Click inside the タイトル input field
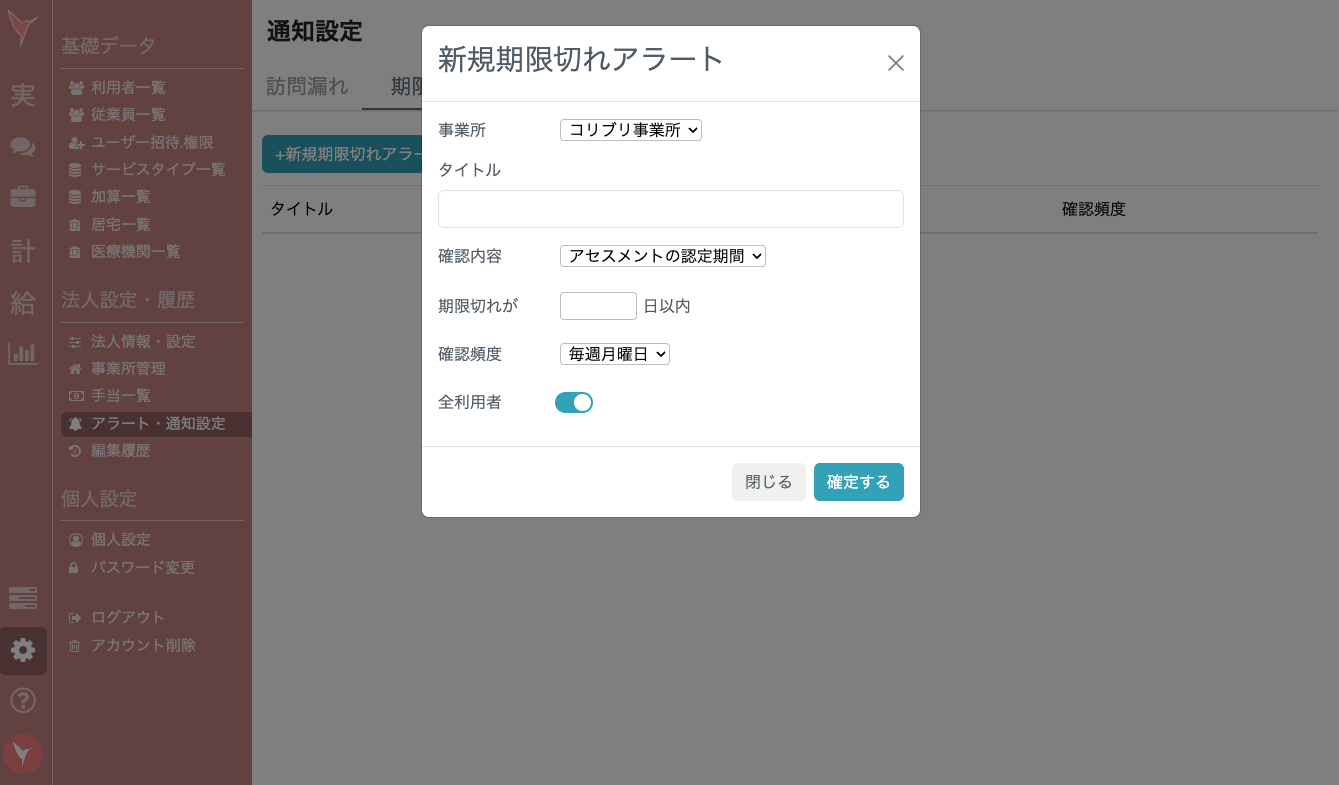Screen dimensions: 1339x785 click(670, 208)
